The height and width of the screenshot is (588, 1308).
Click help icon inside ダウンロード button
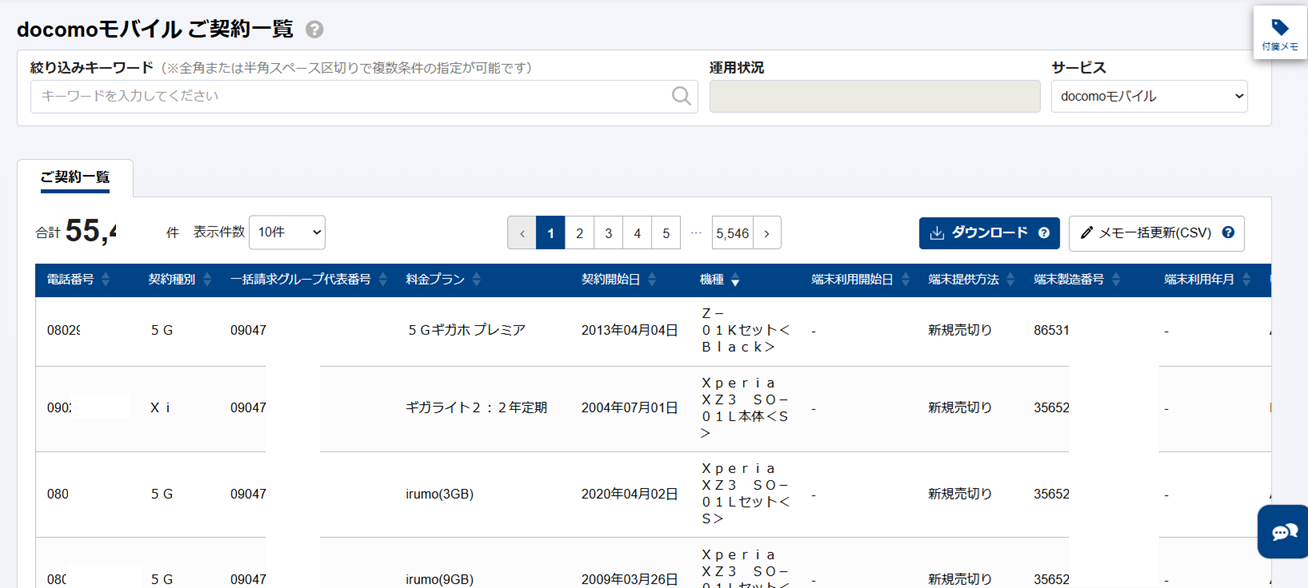point(1044,233)
